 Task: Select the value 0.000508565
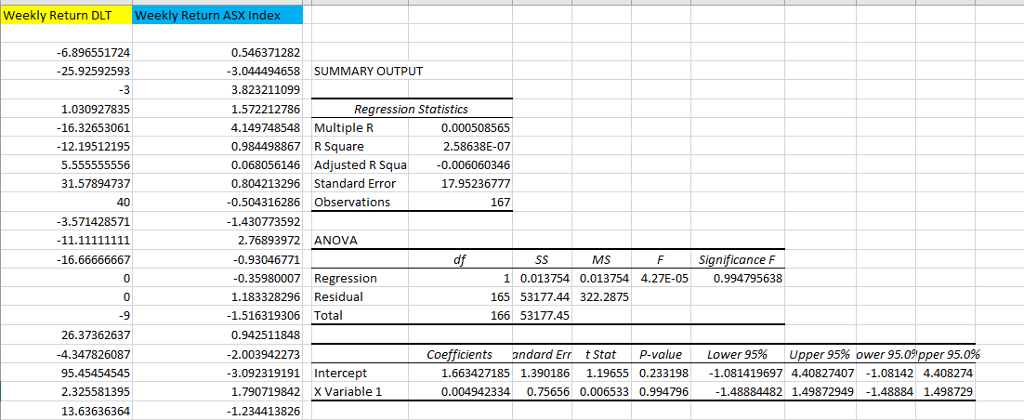click(x=476, y=127)
